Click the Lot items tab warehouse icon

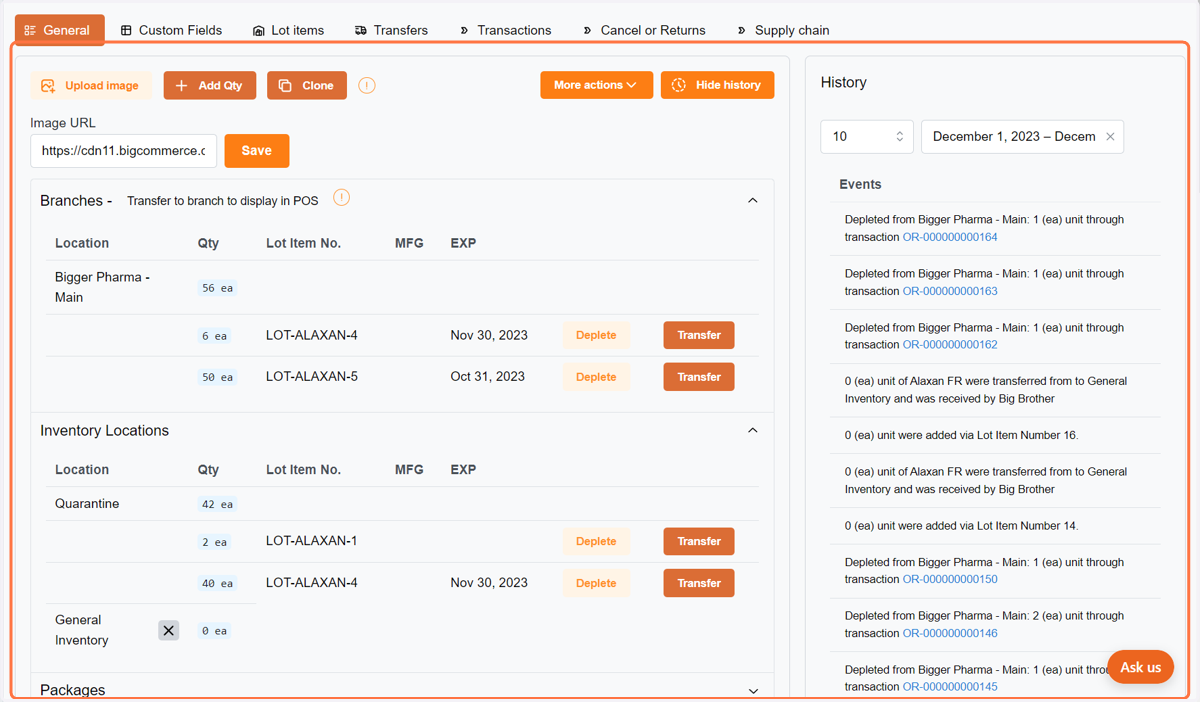tap(259, 31)
